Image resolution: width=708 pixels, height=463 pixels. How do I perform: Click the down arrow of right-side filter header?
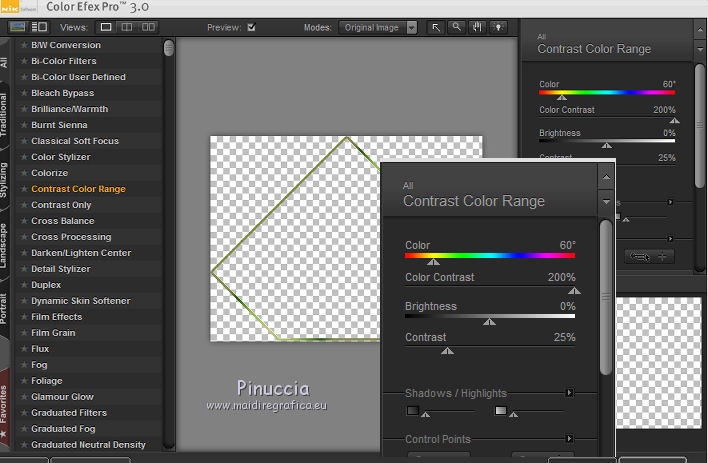(x=700, y=49)
